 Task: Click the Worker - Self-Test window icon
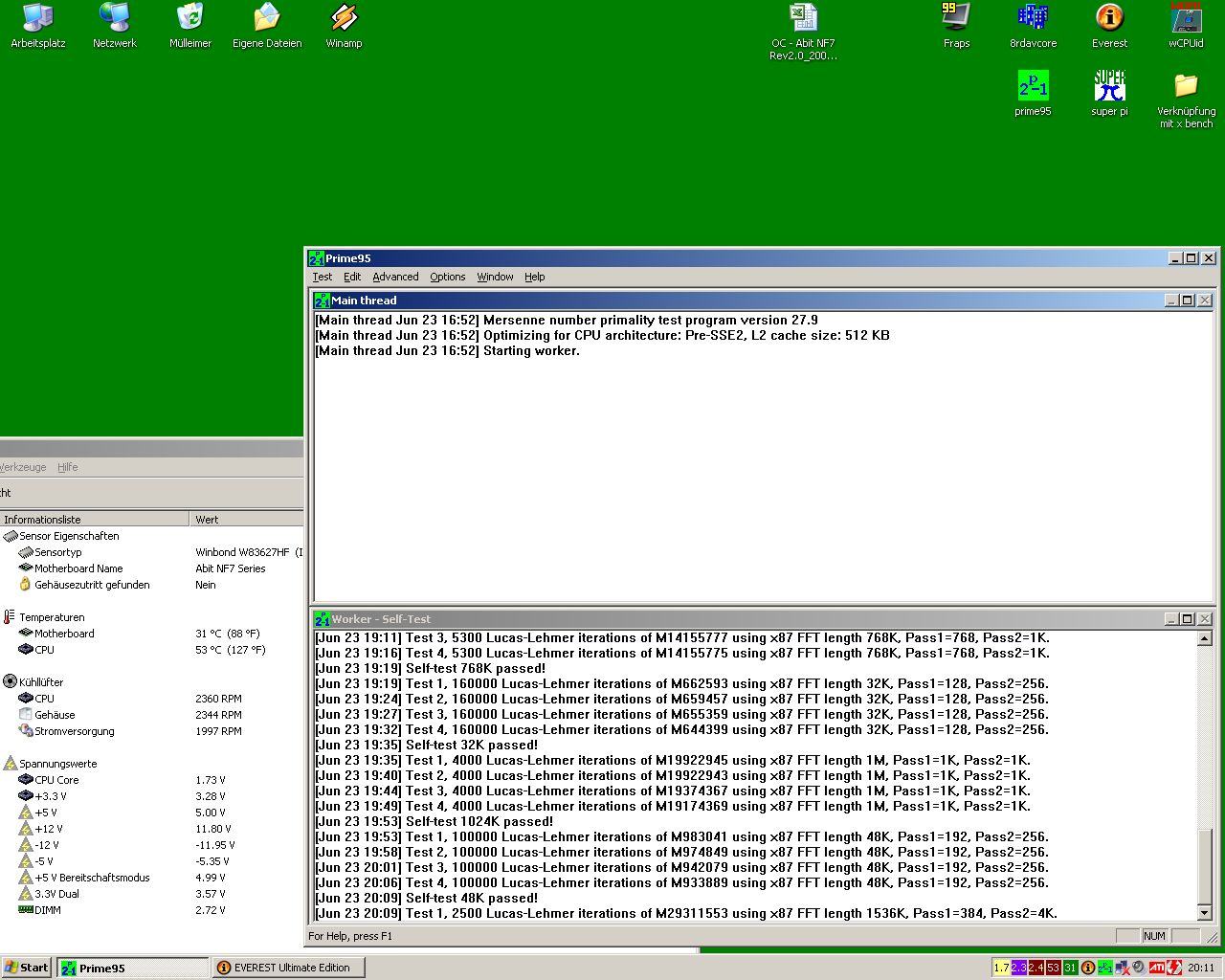pyautogui.click(x=323, y=619)
